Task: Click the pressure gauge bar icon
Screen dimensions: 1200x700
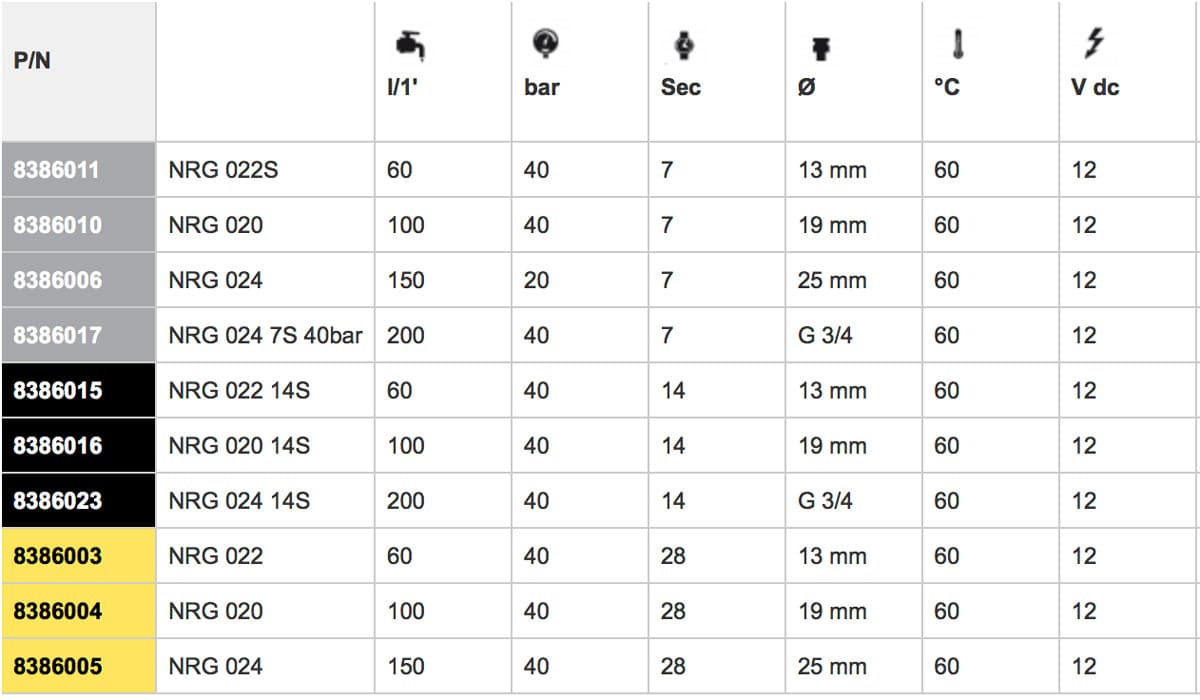Action: point(546,44)
